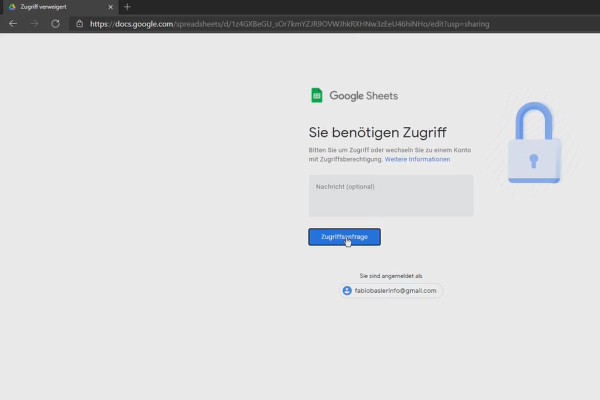Image resolution: width=600 pixels, height=400 pixels.
Task: Click the green Google Sheets logo icon
Action: (317, 95)
